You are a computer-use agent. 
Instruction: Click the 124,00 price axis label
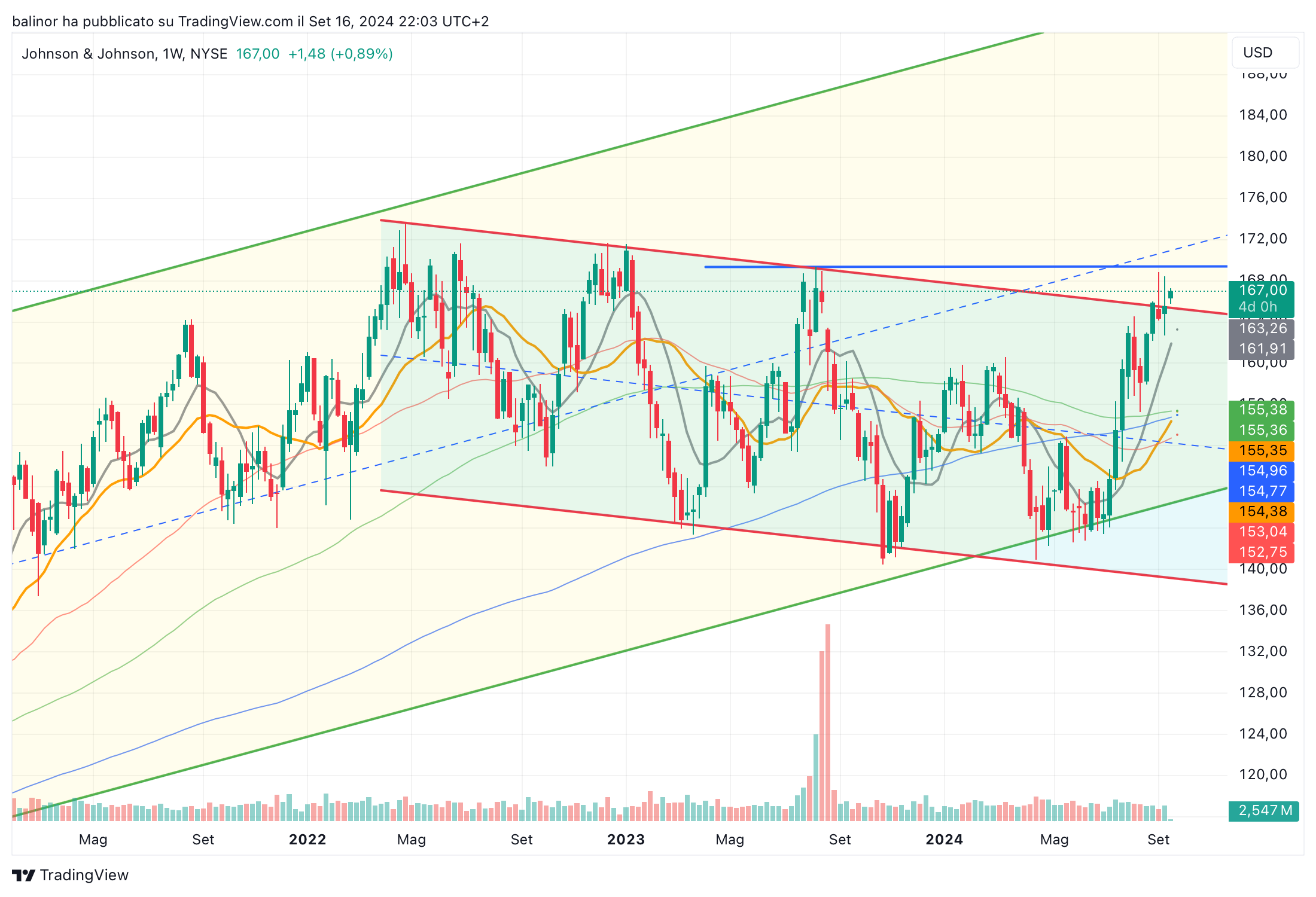1263,734
